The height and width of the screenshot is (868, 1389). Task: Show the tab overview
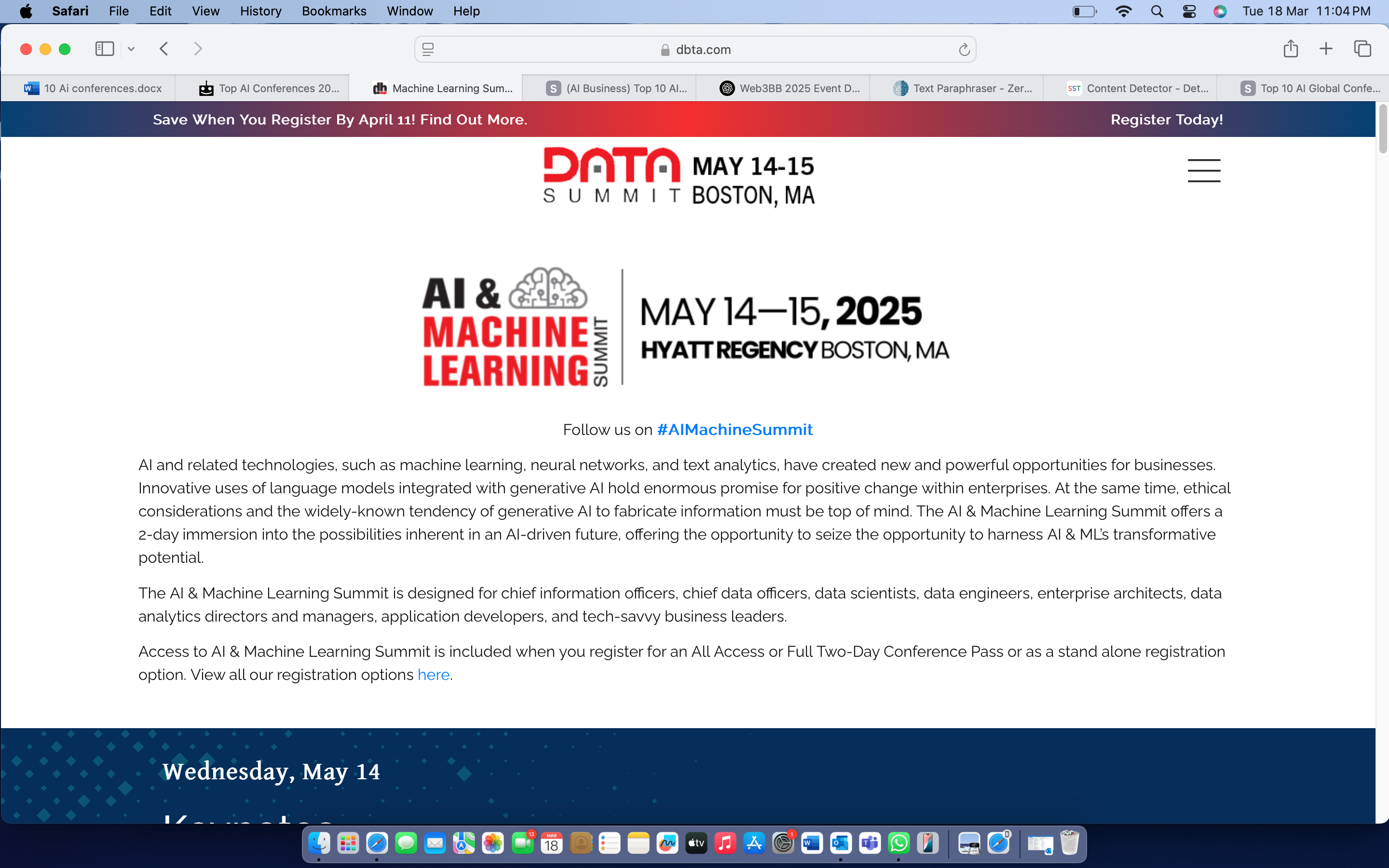click(x=1362, y=49)
